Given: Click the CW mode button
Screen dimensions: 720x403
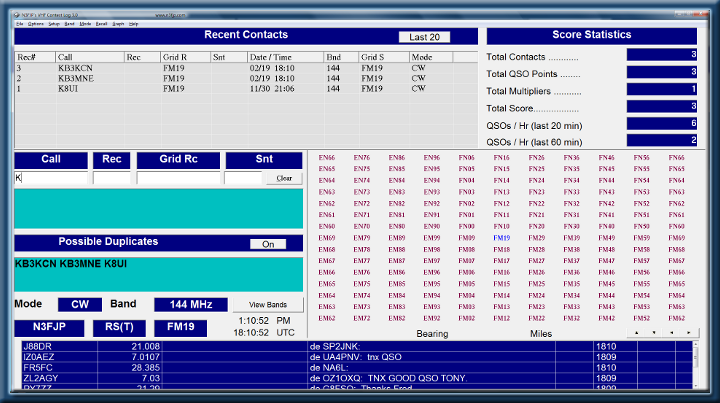Looking at the screenshot, I should [80, 304].
